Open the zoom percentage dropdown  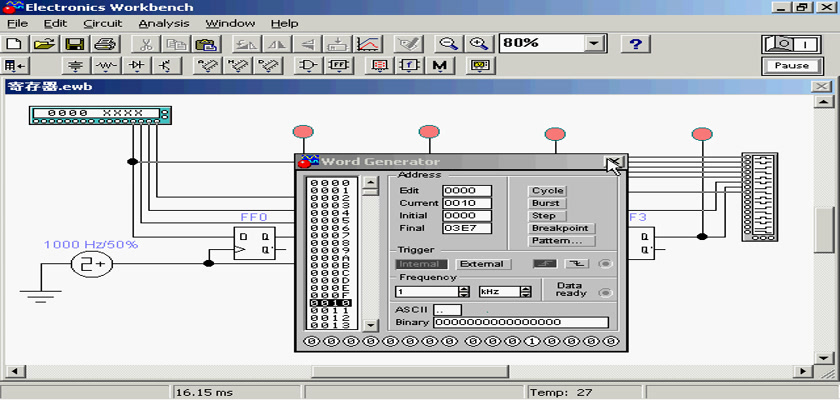tap(595, 44)
